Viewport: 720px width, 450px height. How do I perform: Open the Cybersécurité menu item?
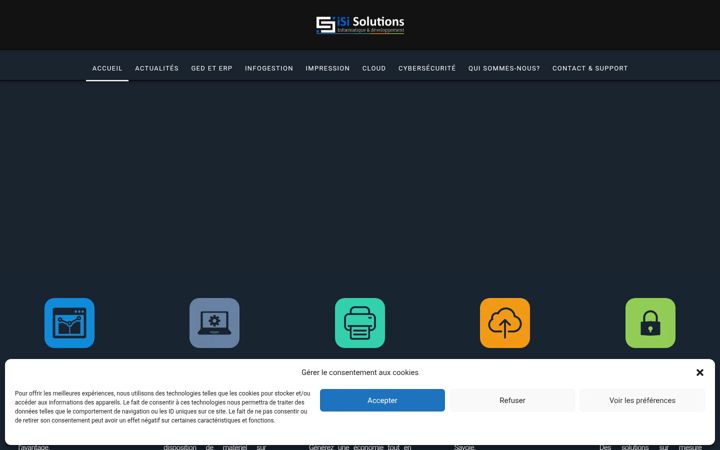point(427,68)
